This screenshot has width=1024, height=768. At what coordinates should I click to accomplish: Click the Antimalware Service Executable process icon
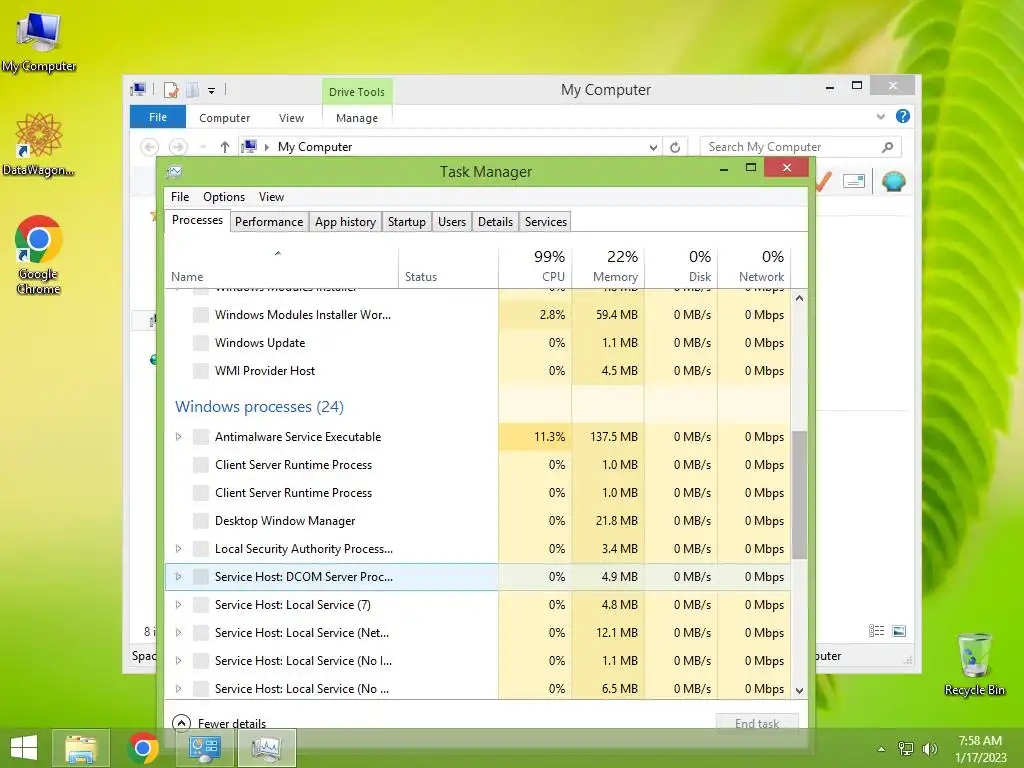(x=201, y=437)
